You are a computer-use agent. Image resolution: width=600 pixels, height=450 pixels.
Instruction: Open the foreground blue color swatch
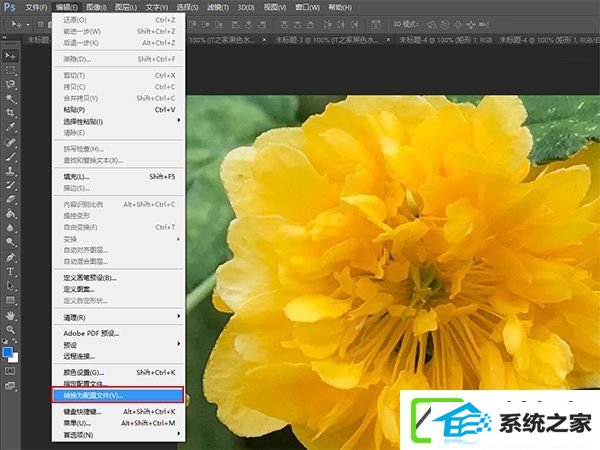point(7,352)
